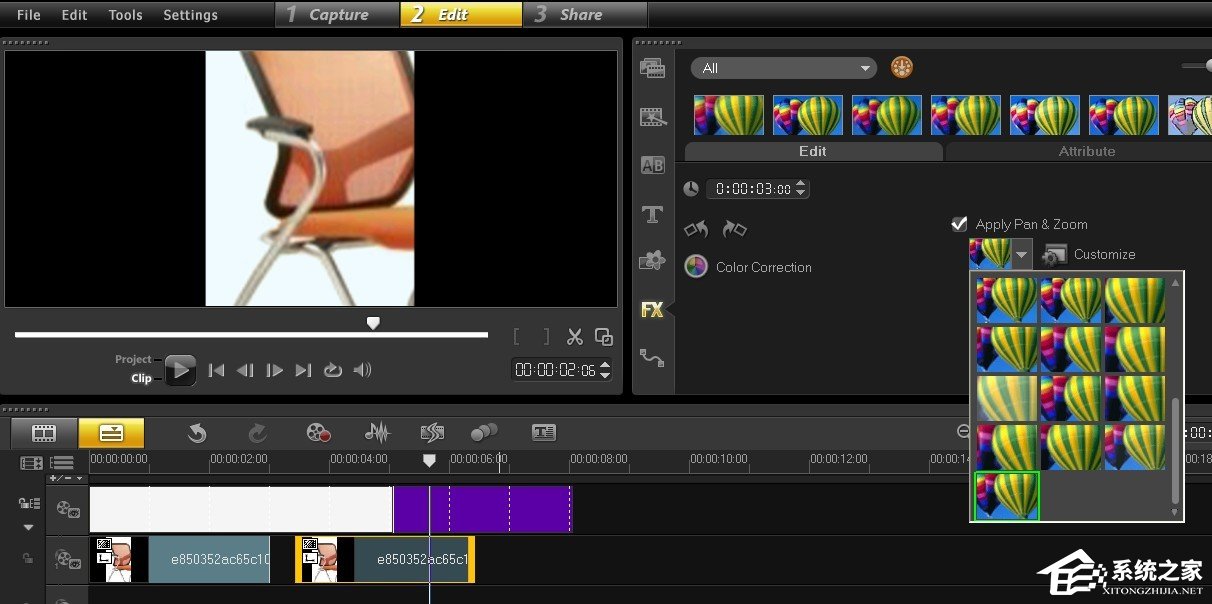
Task: Select the green-highlighted pan zoom preset thumbnail
Action: coord(1007,496)
